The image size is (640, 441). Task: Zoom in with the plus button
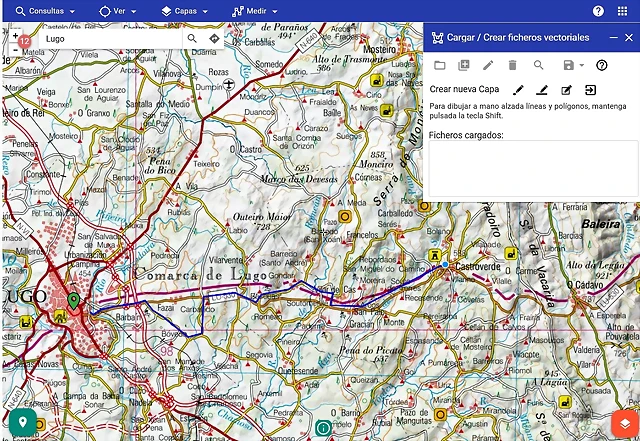point(15,36)
